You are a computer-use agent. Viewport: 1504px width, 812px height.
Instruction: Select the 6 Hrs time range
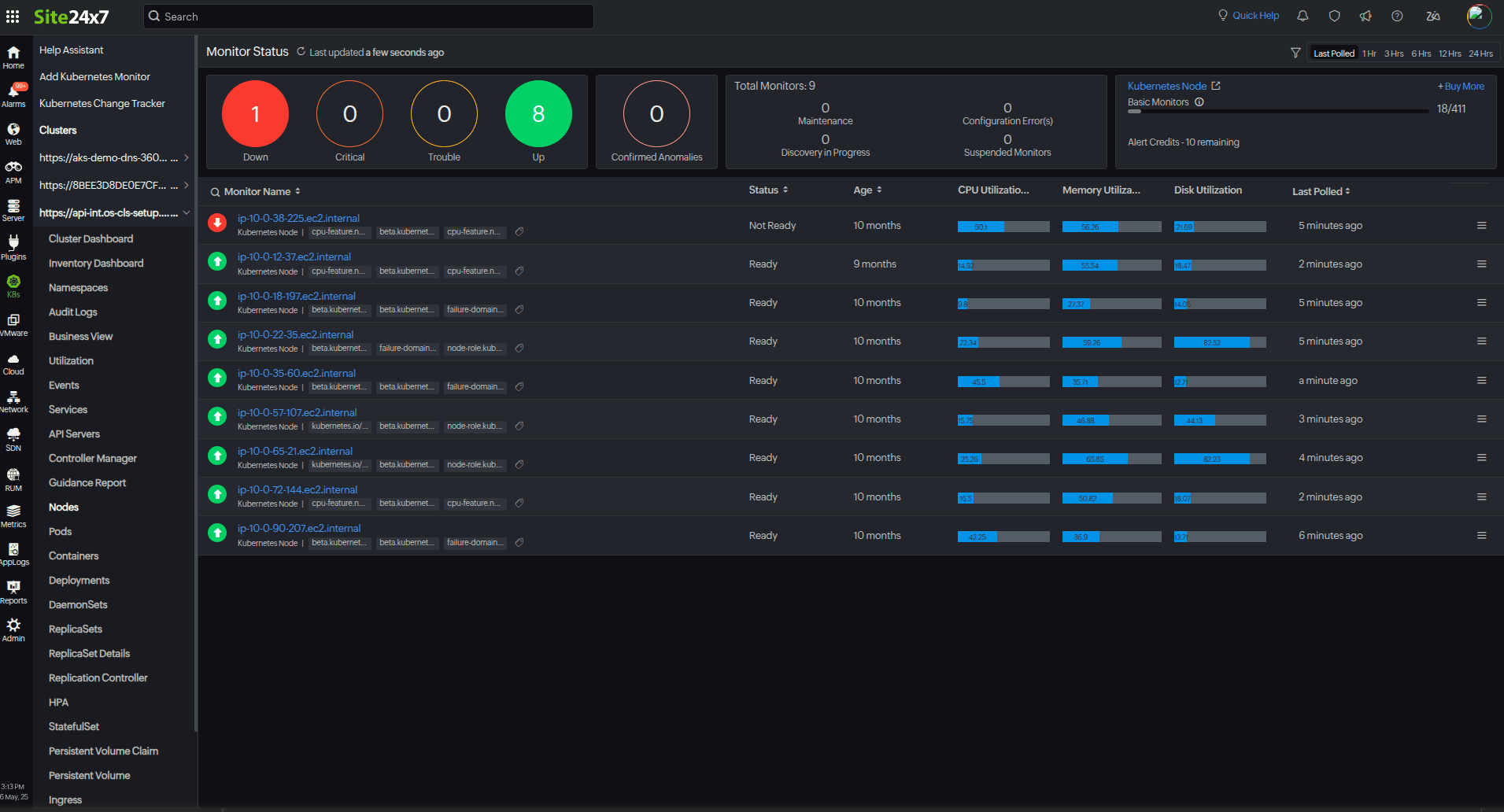point(1421,54)
